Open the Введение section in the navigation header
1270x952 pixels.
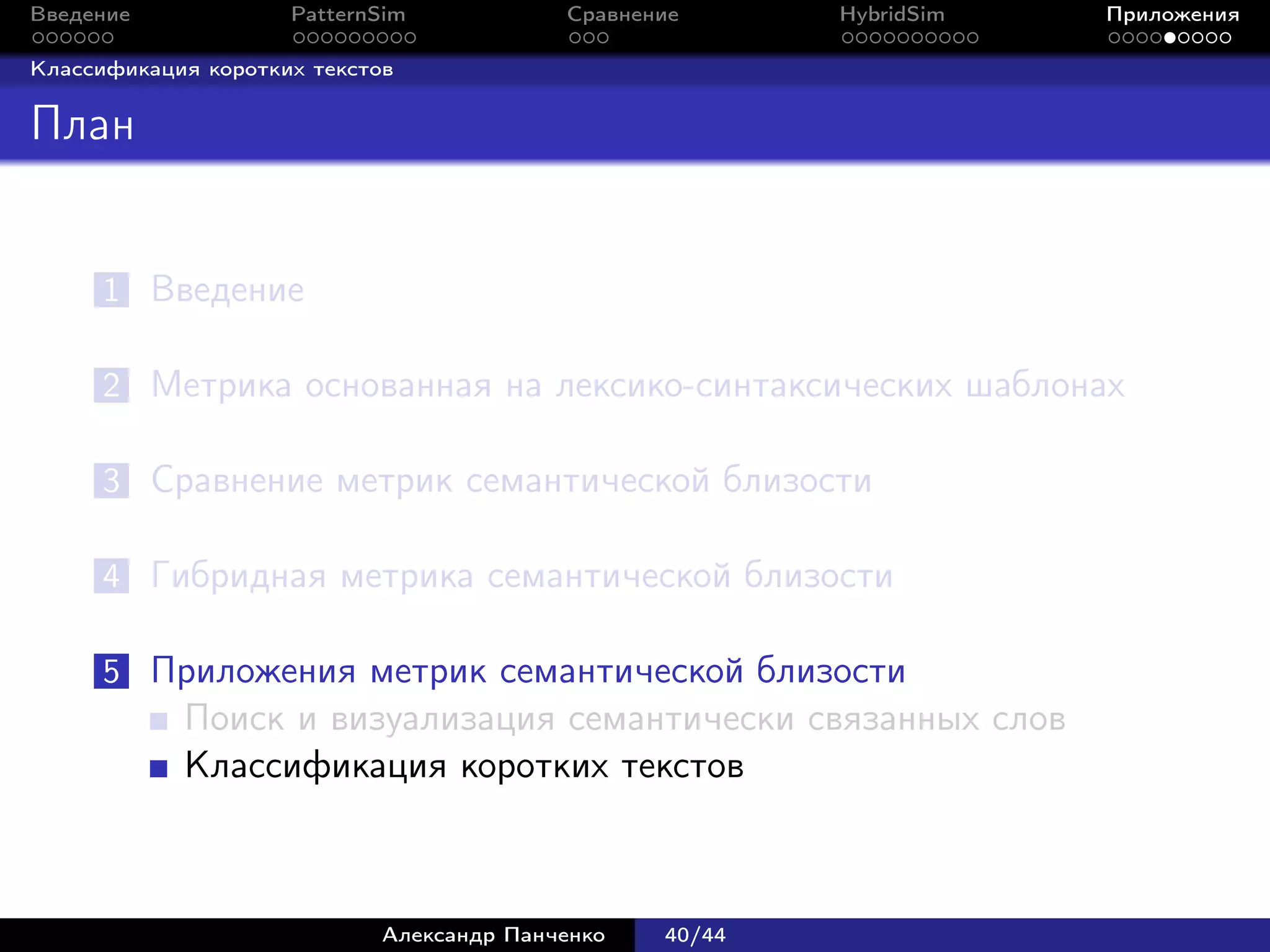[81, 14]
